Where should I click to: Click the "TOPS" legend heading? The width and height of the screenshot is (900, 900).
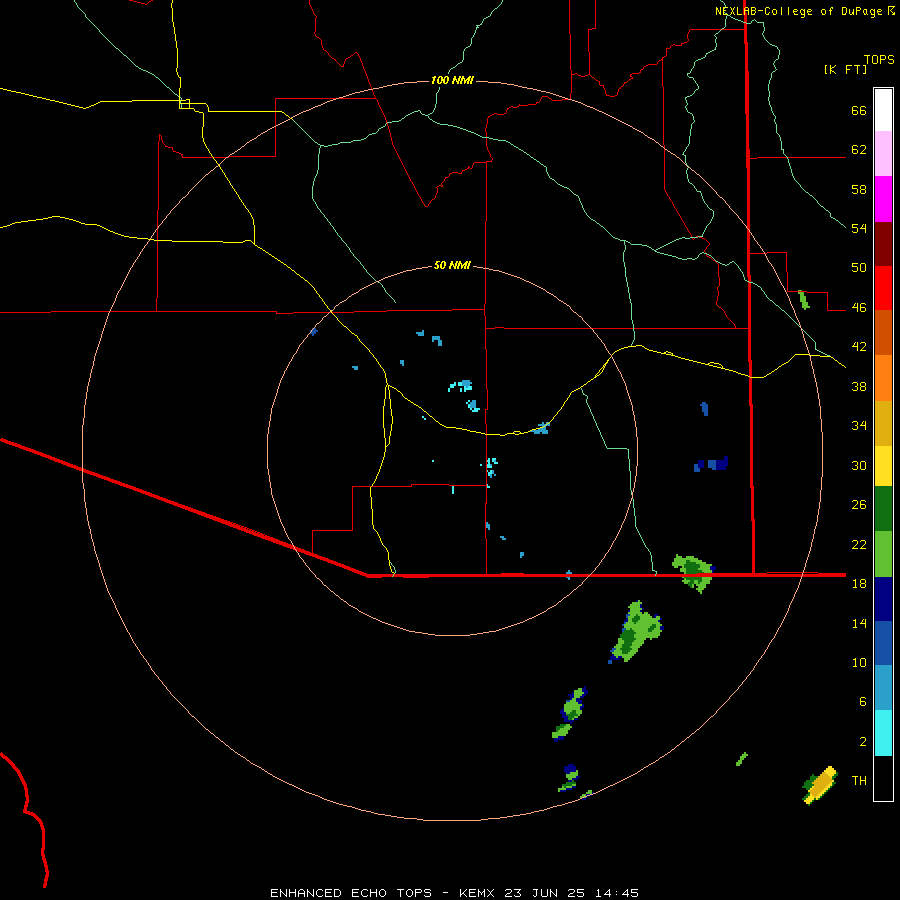coord(879,60)
